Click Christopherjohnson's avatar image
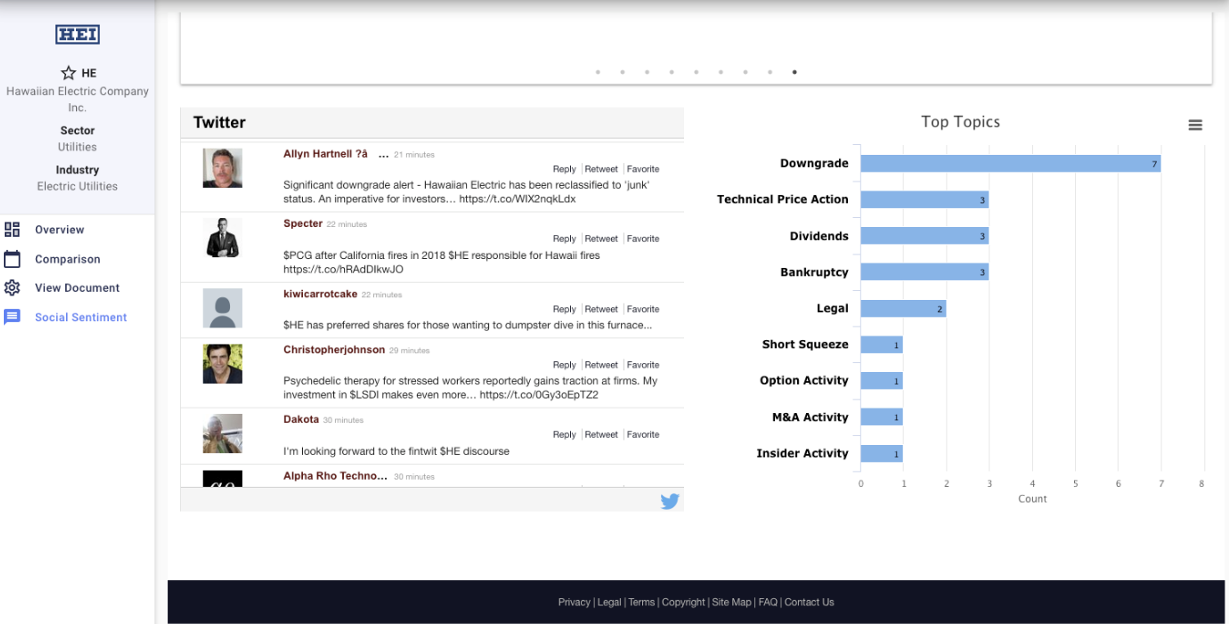The width and height of the screenshot is (1230, 624). (x=222, y=364)
